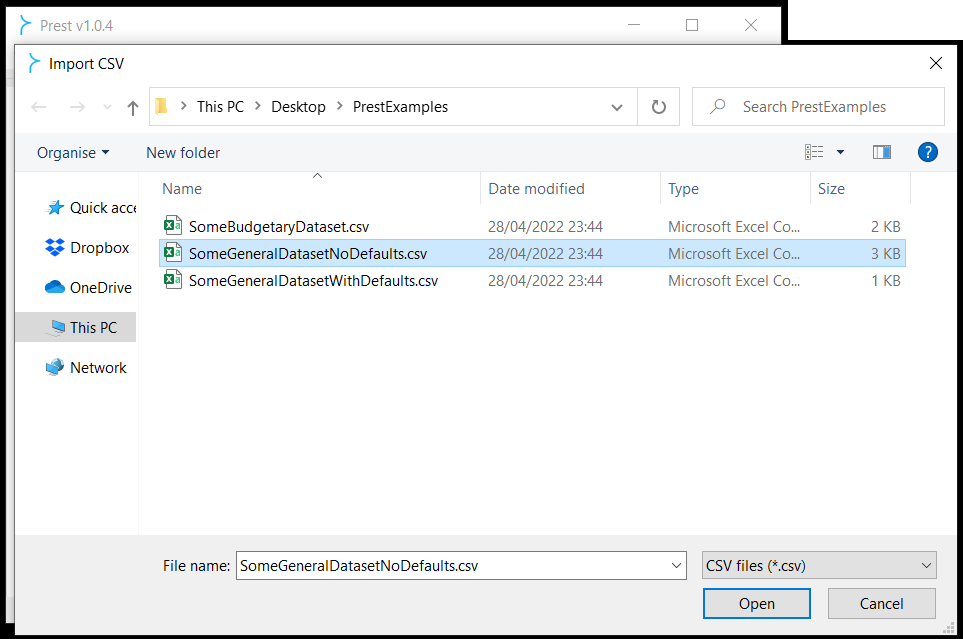The width and height of the screenshot is (963, 639).
Task: Show the preview pane
Action: pyautogui.click(x=882, y=152)
